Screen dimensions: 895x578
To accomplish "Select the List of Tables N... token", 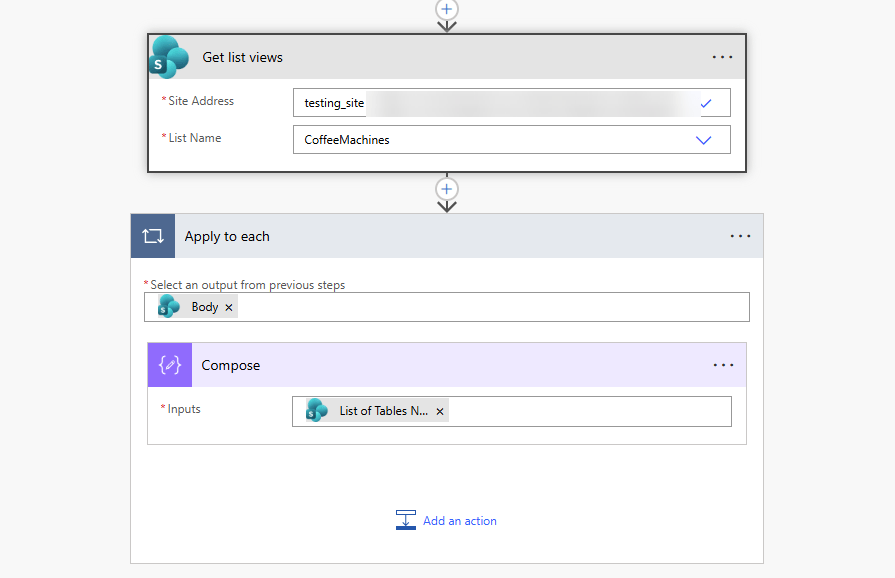I will click(382, 411).
